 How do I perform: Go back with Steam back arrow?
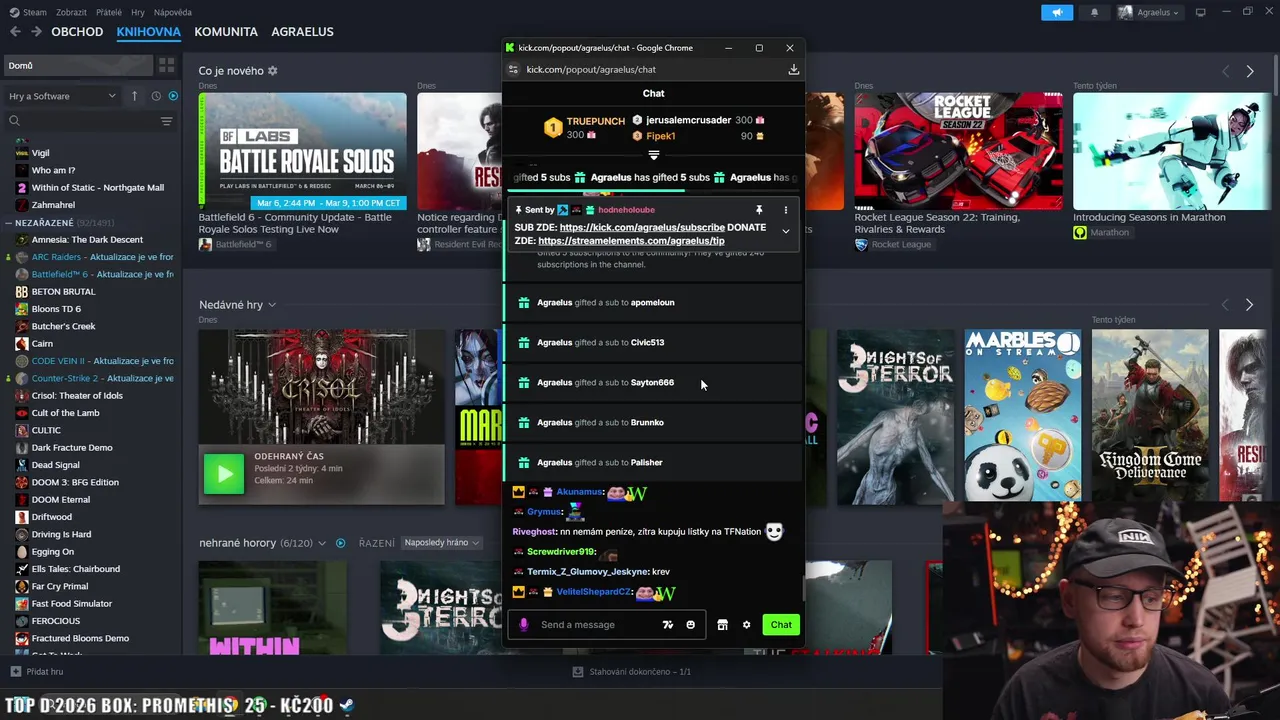click(15, 32)
